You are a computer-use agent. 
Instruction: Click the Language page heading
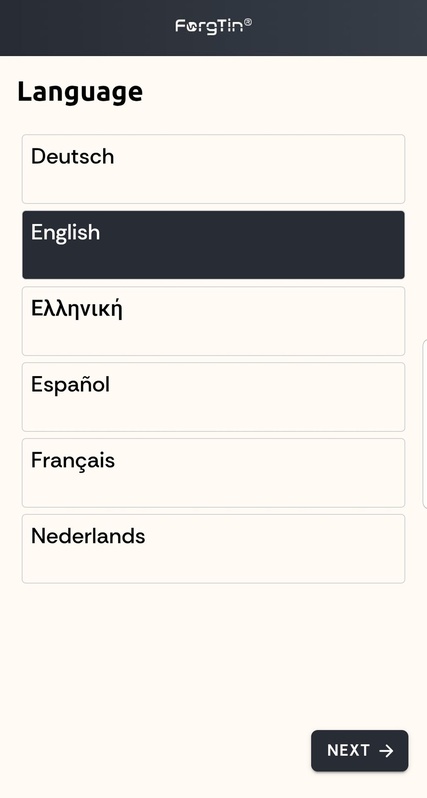click(80, 93)
